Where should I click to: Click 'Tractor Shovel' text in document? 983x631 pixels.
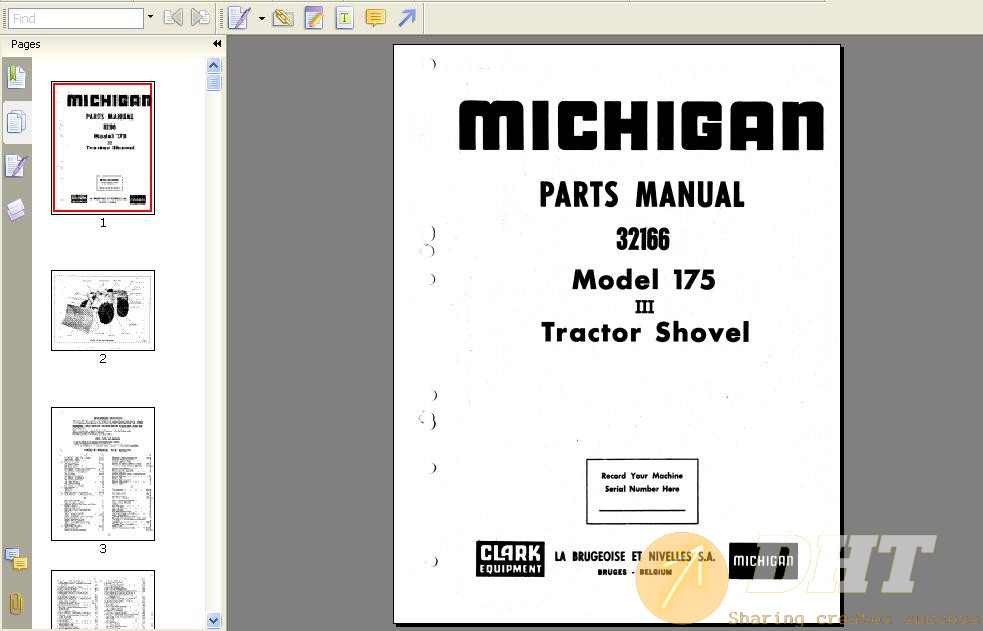click(x=645, y=332)
